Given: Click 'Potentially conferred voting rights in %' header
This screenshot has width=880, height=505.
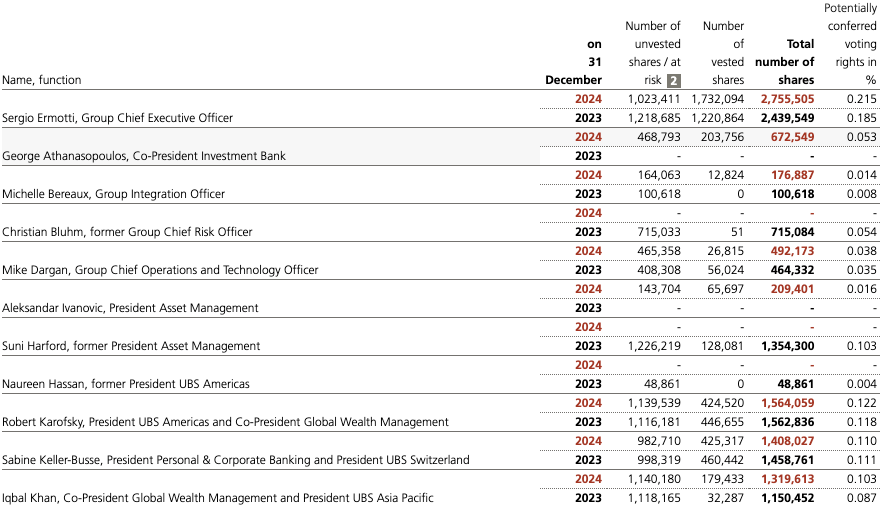Looking at the screenshot, I should pos(850,44).
